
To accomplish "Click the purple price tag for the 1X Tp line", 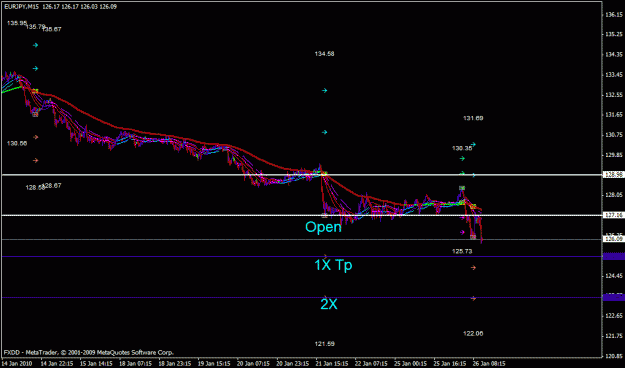I will (614, 256).
